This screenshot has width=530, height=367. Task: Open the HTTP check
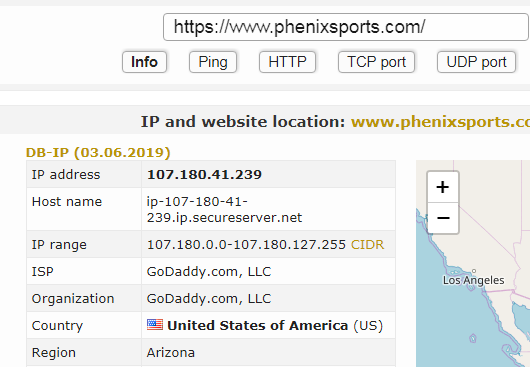point(287,62)
